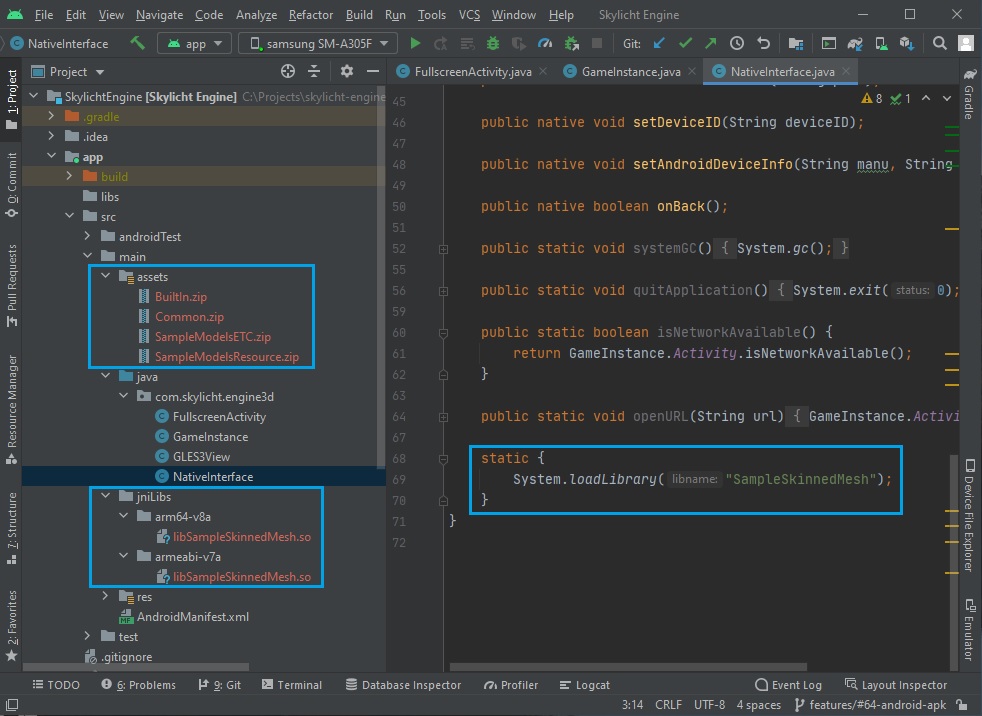Fold the static block at line 68
Viewport: 982px width, 716px height.
[x=443, y=459]
